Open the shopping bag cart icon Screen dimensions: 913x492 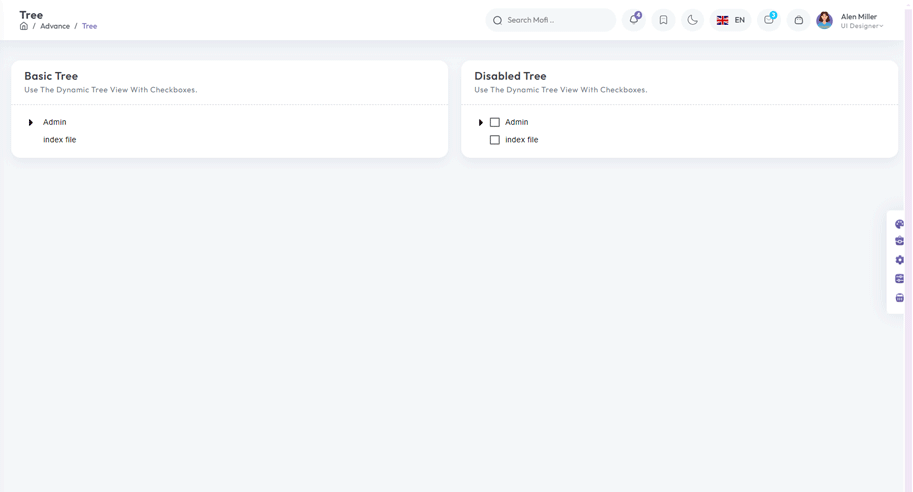click(798, 20)
